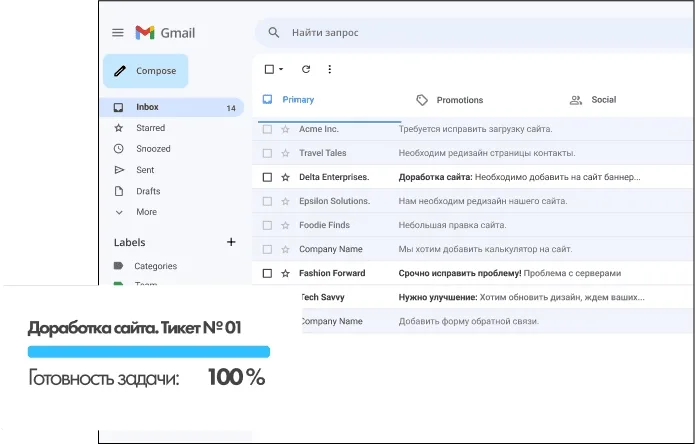
Task: Click the Primary tab inbox icon
Action: [267, 99]
